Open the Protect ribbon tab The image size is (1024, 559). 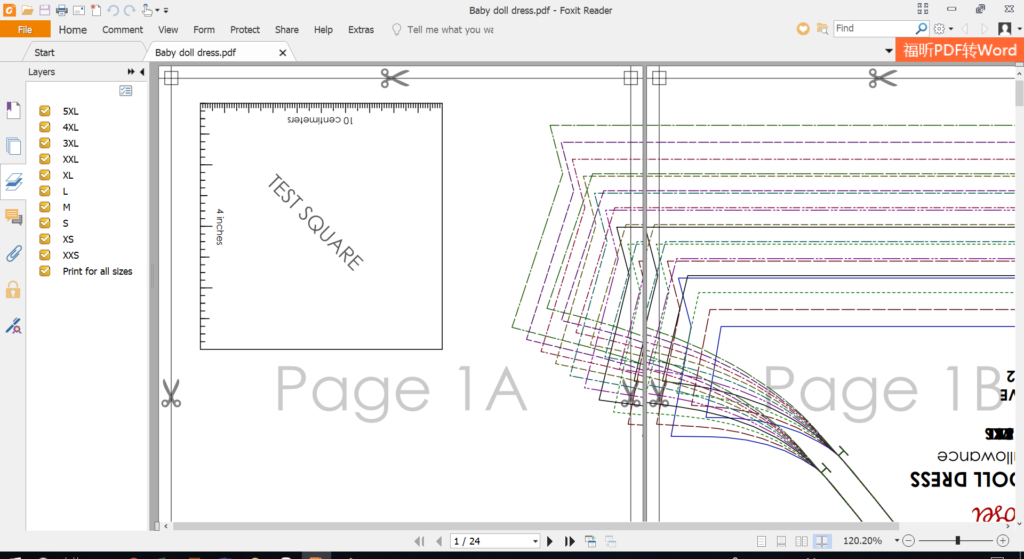pos(245,29)
